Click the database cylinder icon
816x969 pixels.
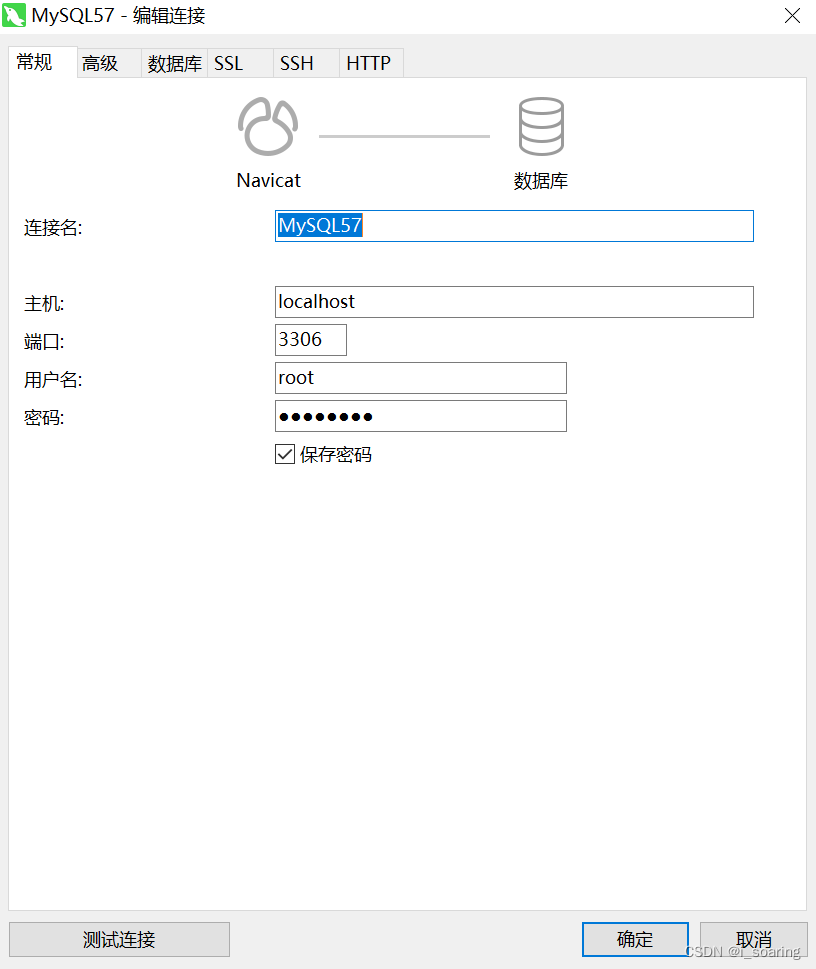541,127
